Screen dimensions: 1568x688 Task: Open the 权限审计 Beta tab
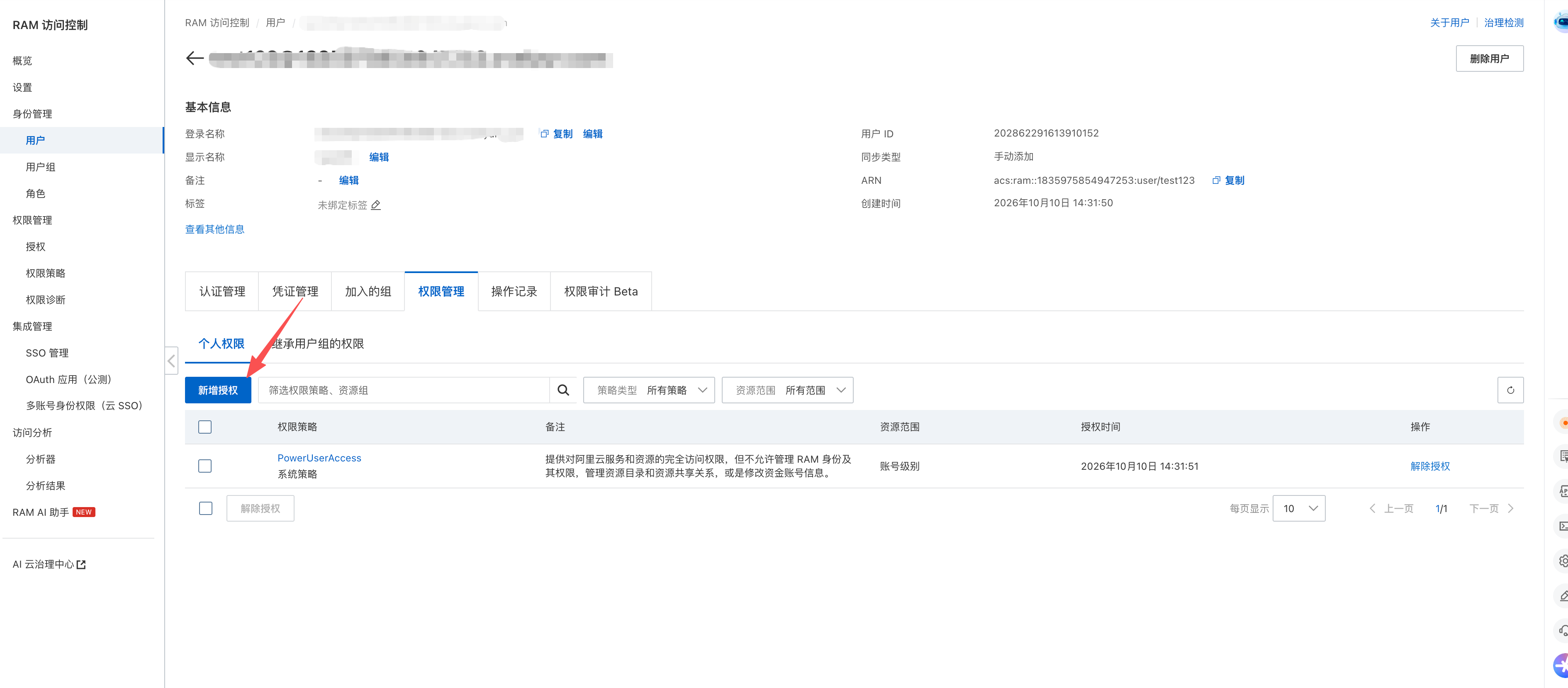click(601, 292)
